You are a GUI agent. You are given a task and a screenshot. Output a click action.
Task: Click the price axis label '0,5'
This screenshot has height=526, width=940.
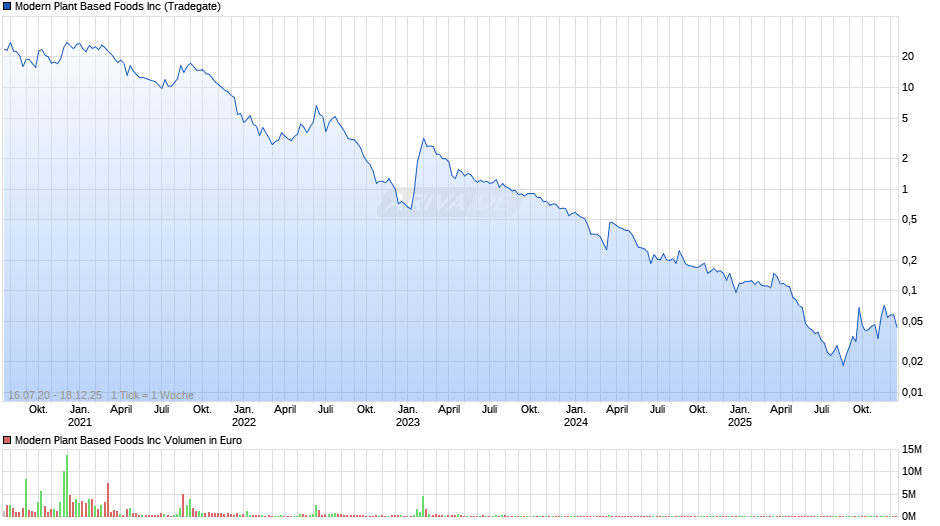tap(909, 220)
